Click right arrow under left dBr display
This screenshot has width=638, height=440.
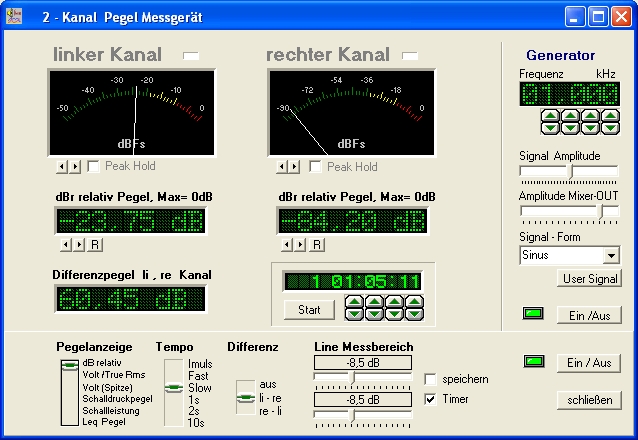point(77,244)
